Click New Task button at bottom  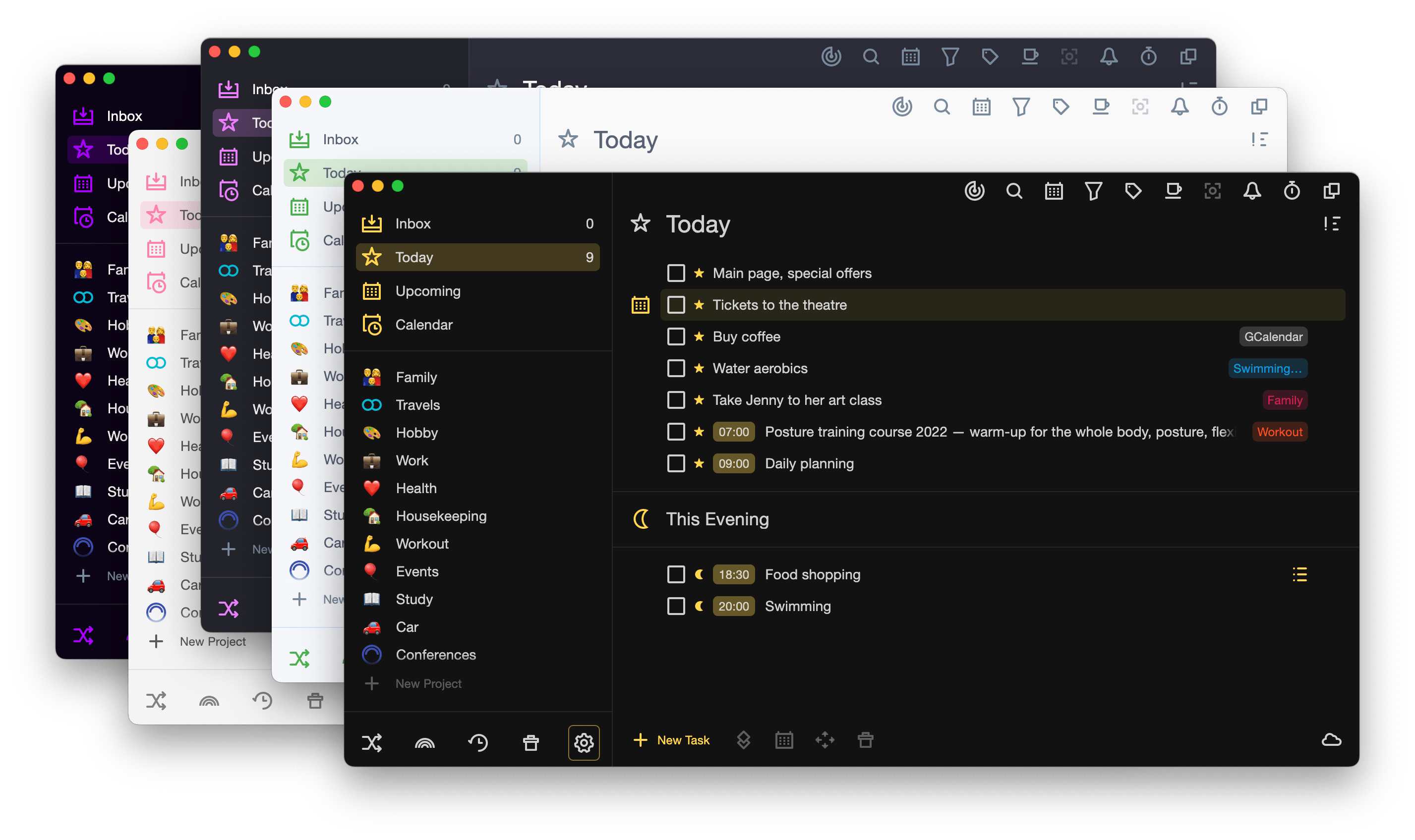coord(671,740)
